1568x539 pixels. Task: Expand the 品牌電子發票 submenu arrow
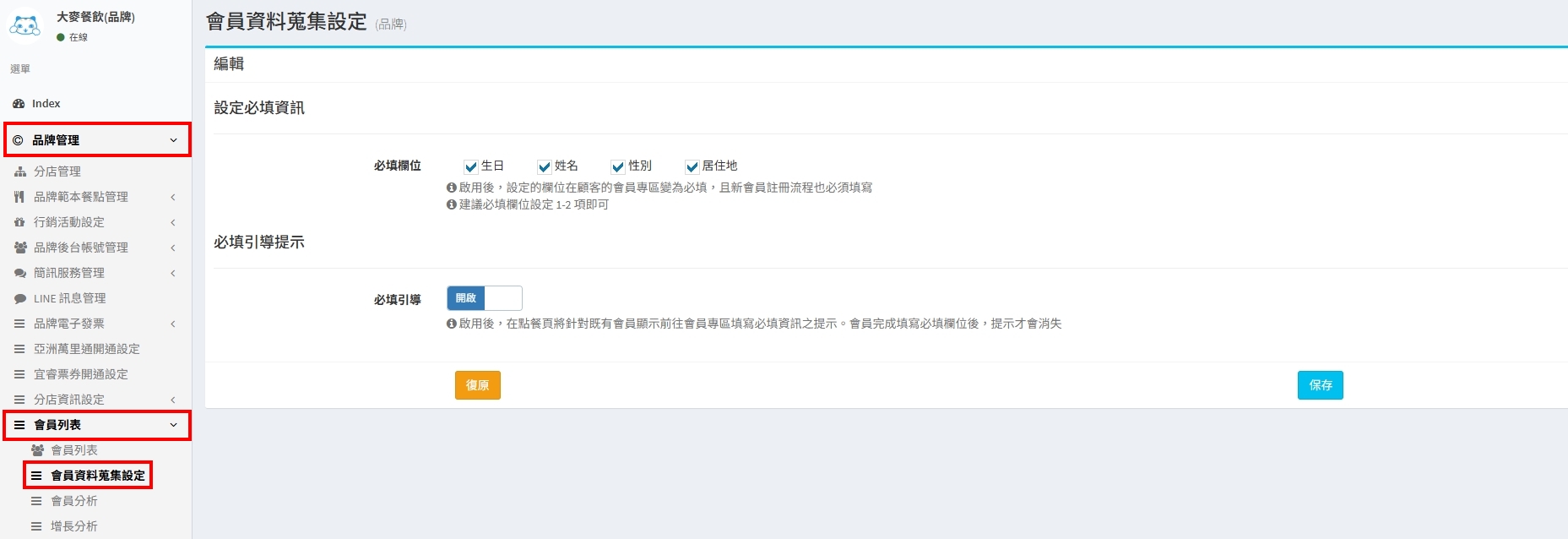tap(173, 324)
